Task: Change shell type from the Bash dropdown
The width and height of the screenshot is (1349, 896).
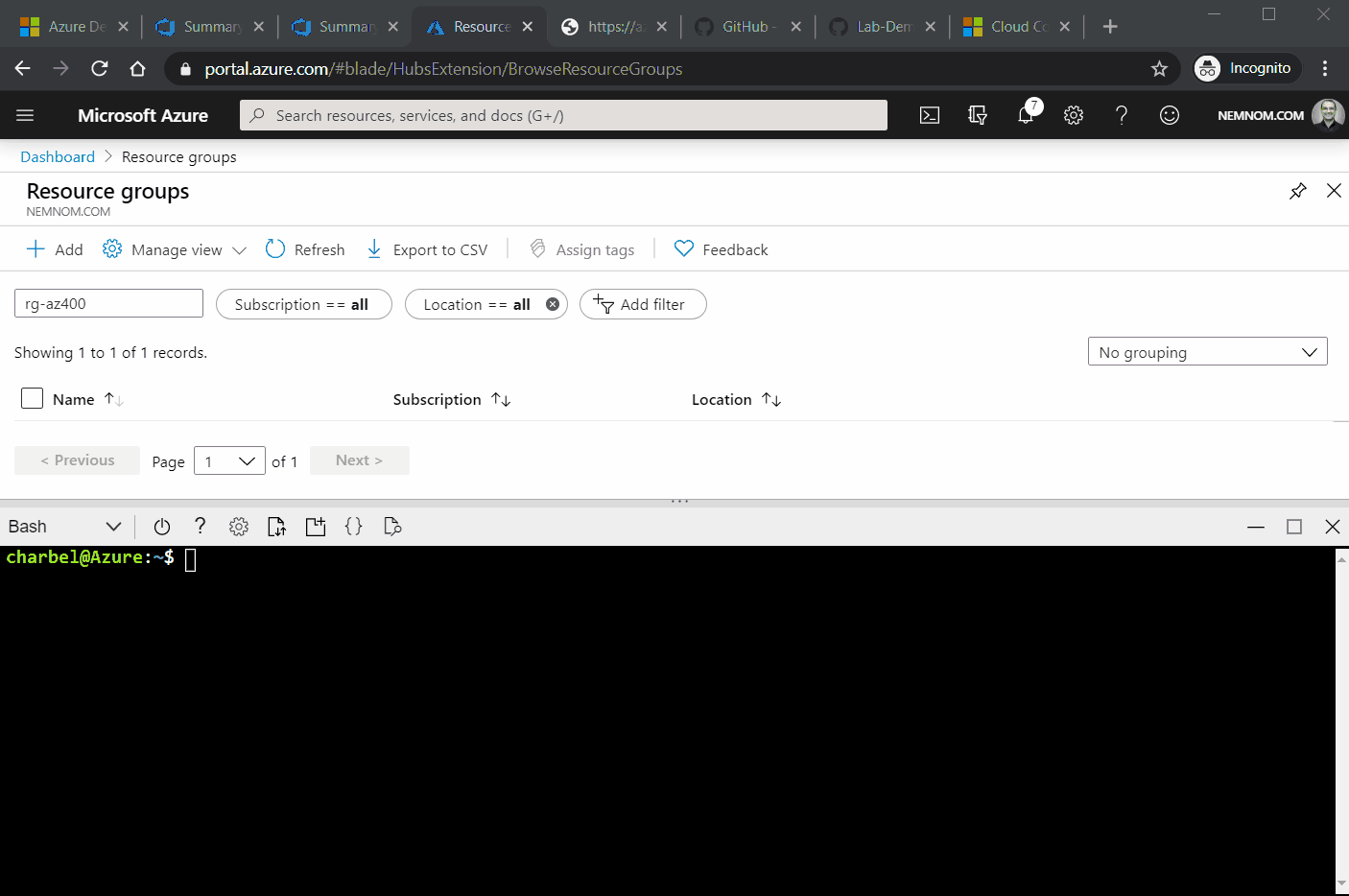Action: pyautogui.click(x=64, y=527)
